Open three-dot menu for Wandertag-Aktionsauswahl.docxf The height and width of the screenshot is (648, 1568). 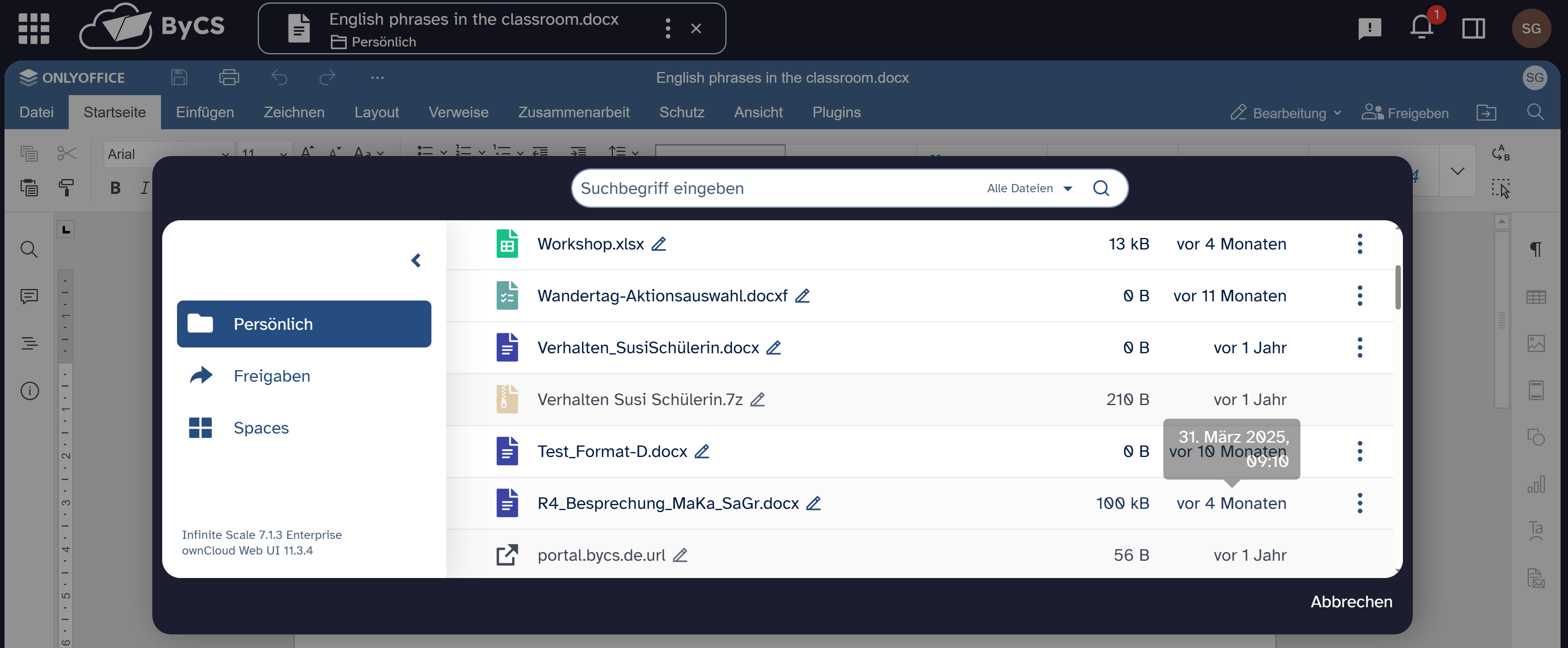pos(1360,296)
